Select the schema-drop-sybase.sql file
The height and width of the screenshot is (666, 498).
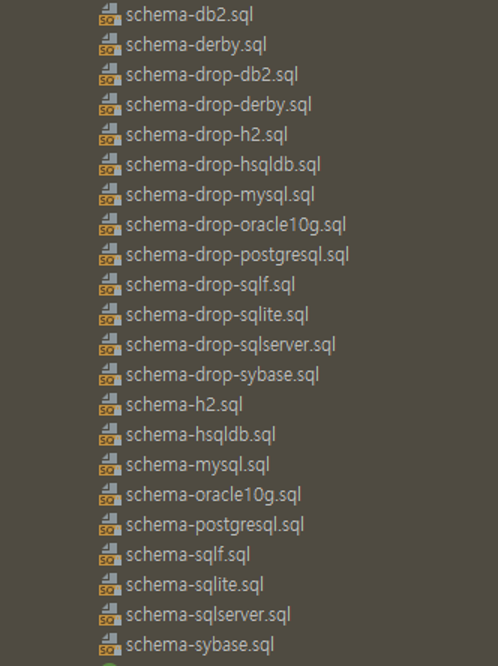click(222, 375)
